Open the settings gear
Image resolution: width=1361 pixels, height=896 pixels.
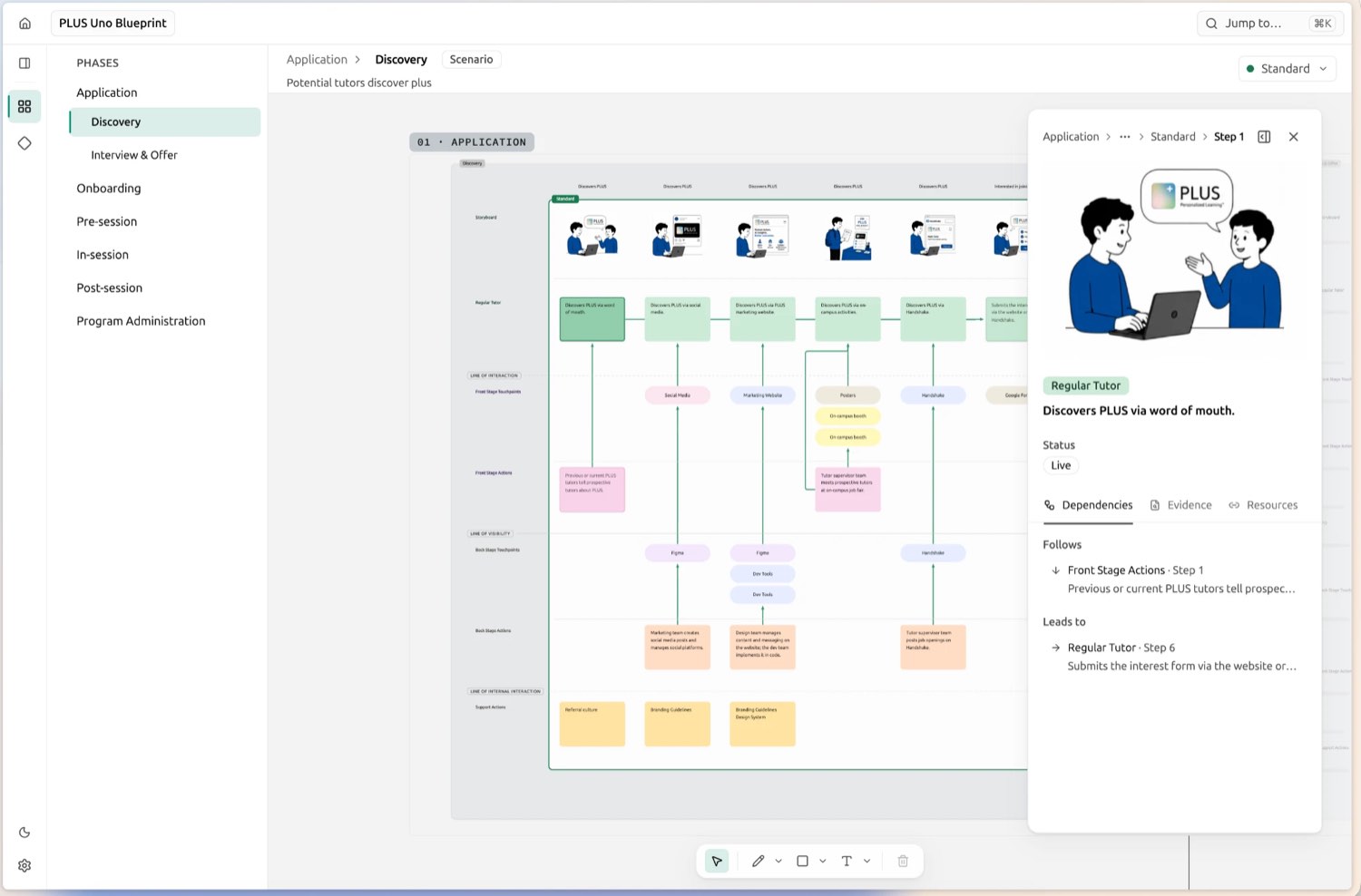24,865
